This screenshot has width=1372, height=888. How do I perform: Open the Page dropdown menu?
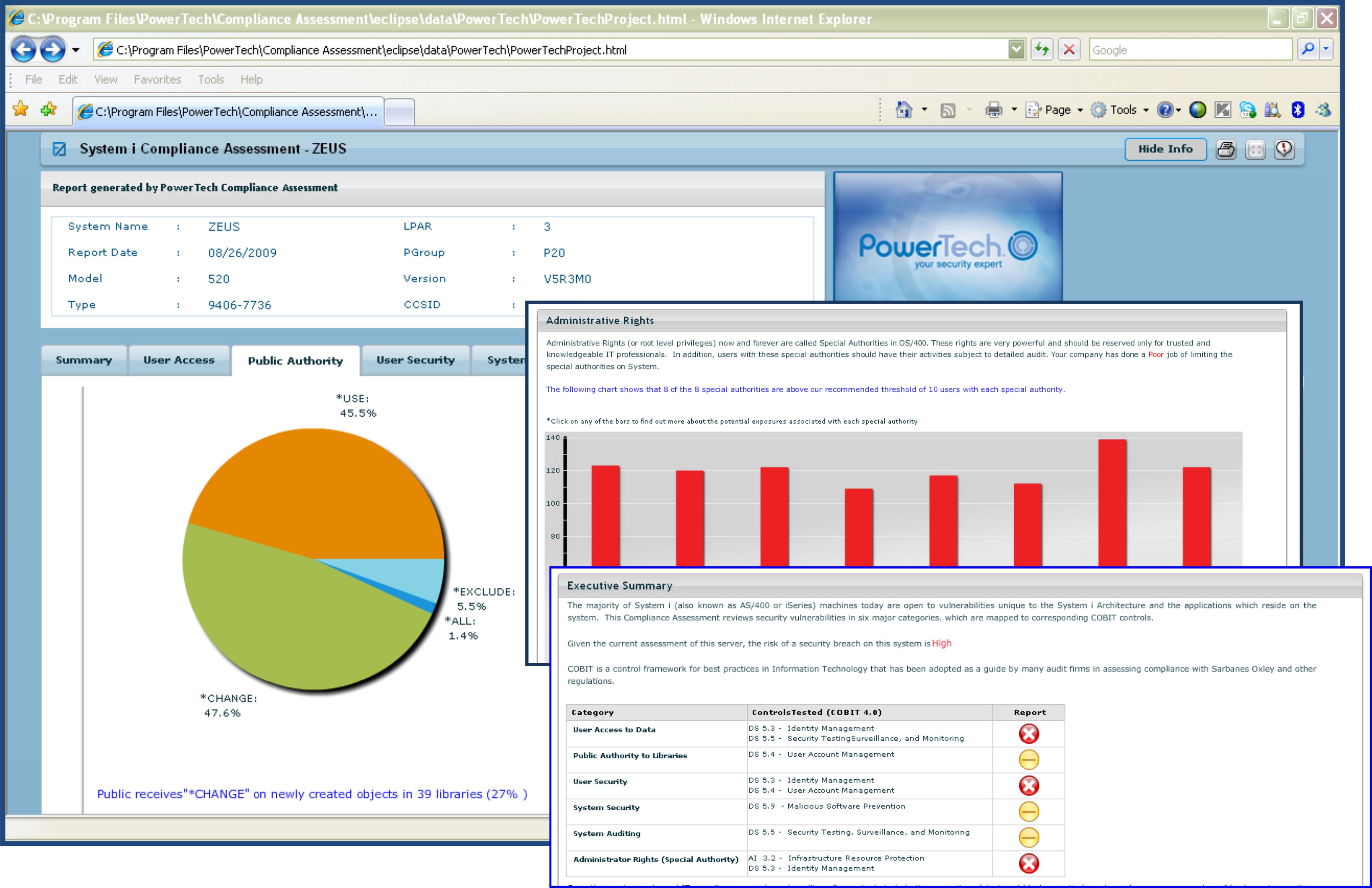tap(1054, 109)
